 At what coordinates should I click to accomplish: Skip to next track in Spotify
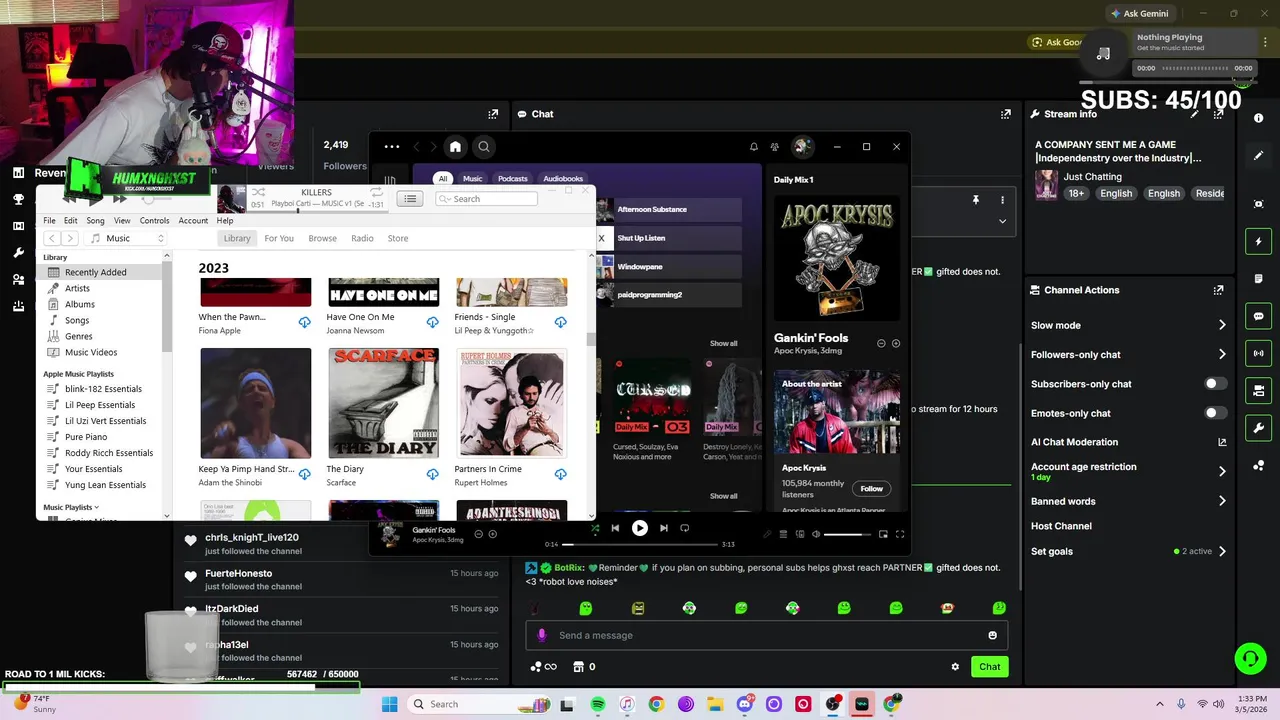pyautogui.click(x=664, y=528)
